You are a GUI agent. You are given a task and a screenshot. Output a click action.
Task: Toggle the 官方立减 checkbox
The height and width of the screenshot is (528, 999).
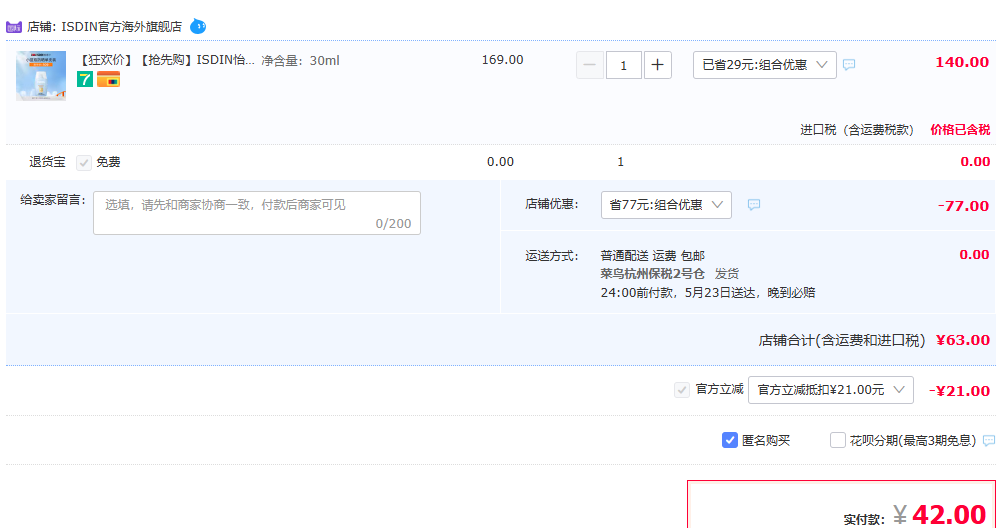pyautogui.click(x=682, y=390)
